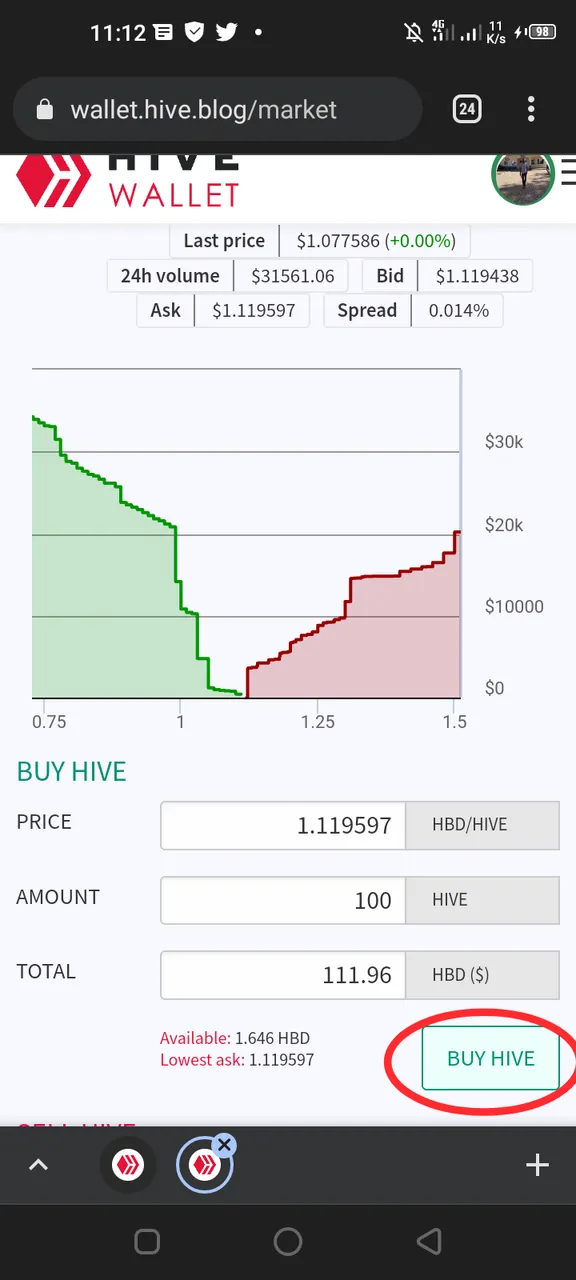
Task: Tap the muted bell status icon
Action: 414,32
